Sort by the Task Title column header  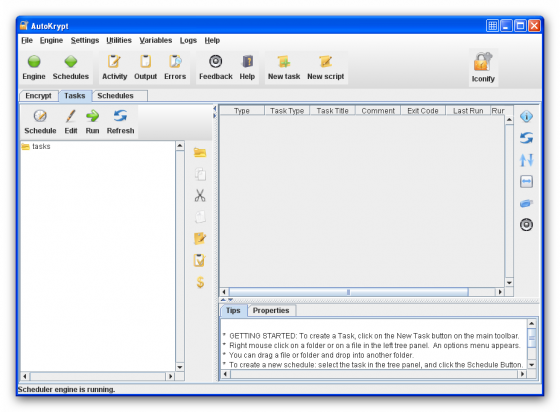tap(332, 111)
